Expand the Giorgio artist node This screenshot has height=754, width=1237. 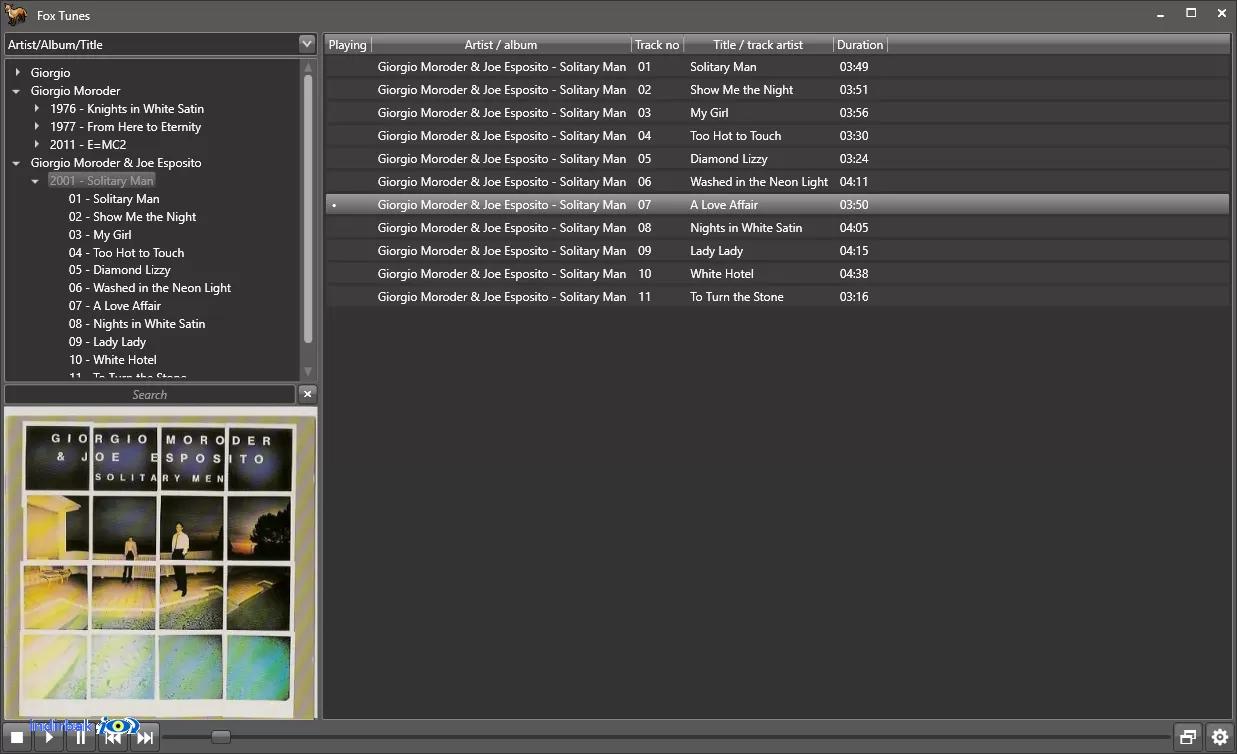click(x=18, y=73)
